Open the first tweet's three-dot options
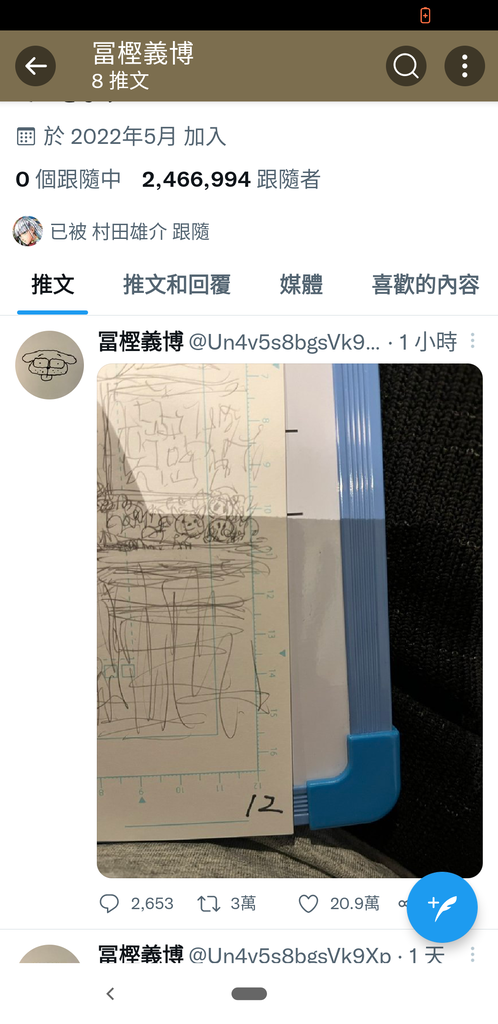This screenshot has height=1024, width=498. pos(473,340)
